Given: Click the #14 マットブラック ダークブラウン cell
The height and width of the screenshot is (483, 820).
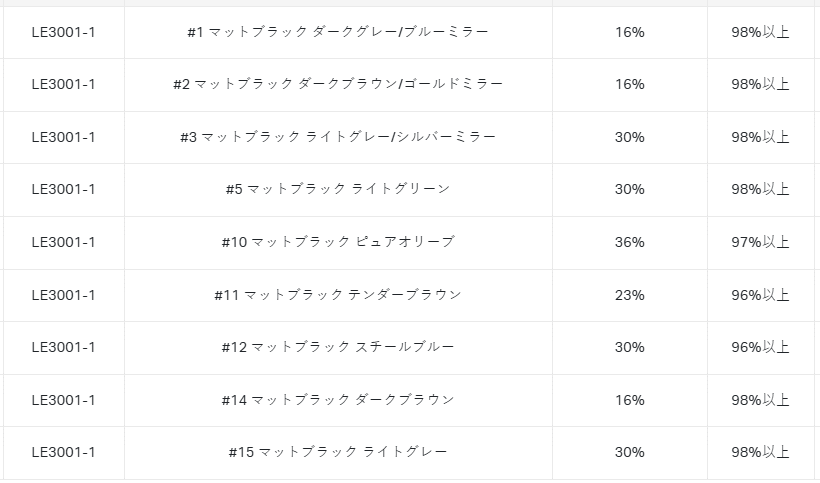Looking at the screenshot, I should pos(338,400).
